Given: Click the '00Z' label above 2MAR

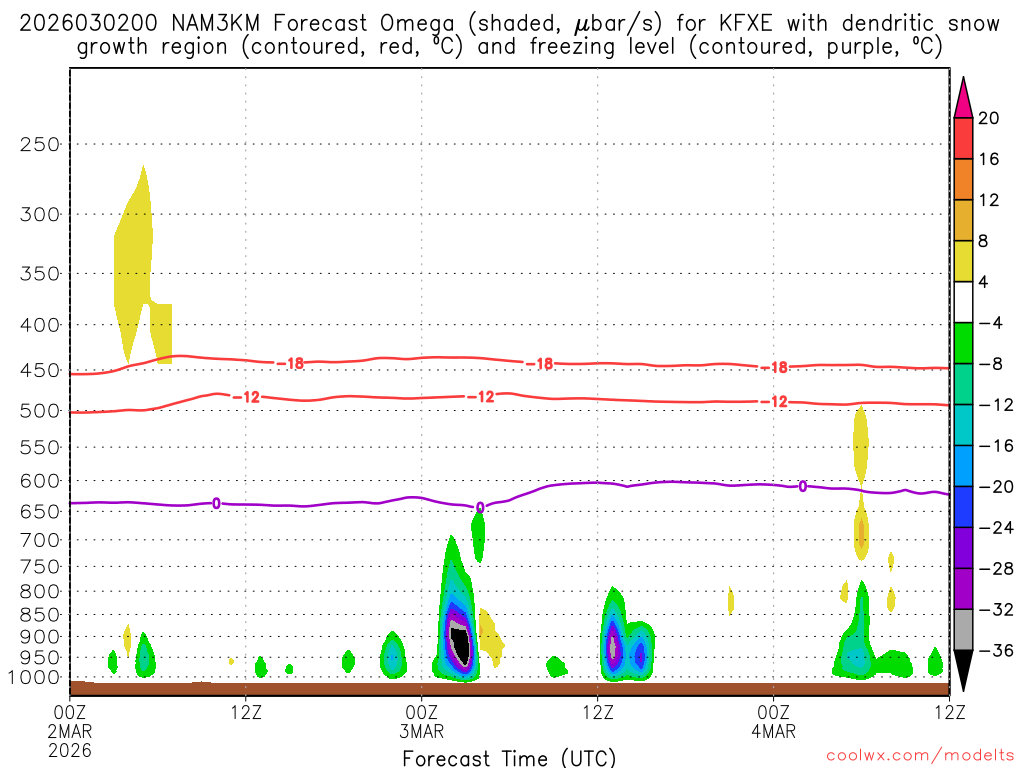Looking at the screenshot, I should tap(69, 712).
